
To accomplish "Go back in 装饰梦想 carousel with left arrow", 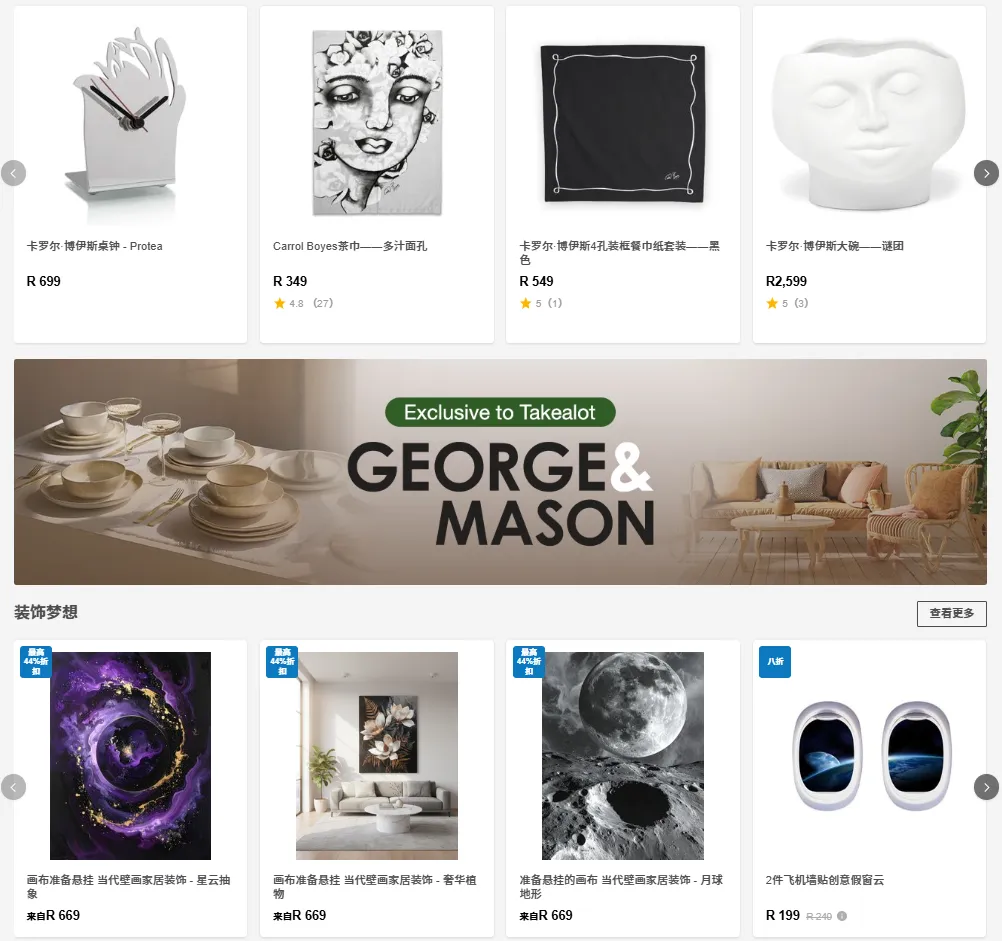I will point(13,787).
